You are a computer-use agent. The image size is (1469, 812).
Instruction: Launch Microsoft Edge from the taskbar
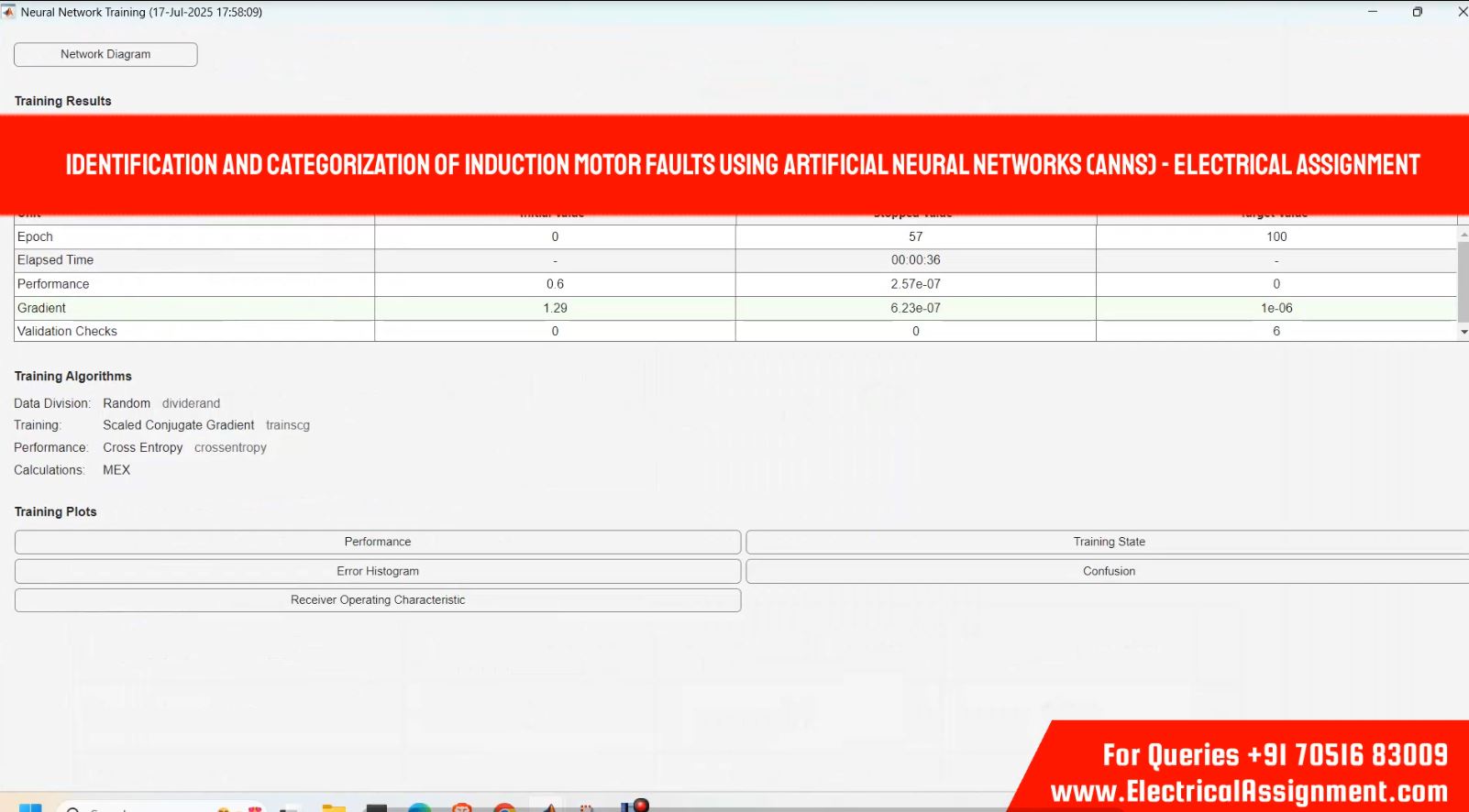click(x=419, y=807)
